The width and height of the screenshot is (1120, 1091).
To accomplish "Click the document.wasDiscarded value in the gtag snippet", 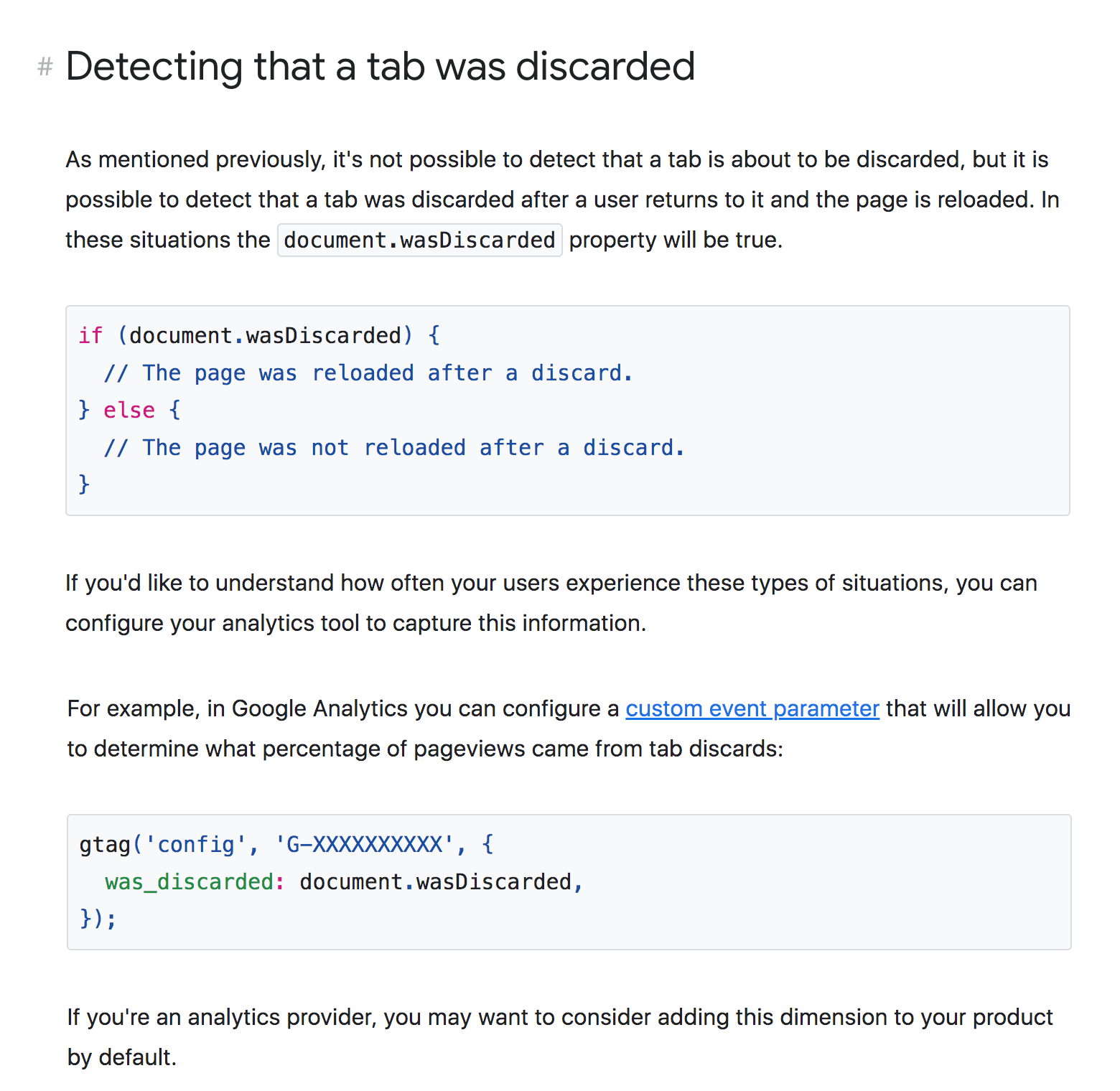I will pyautogui.click(x=435, y=881).
